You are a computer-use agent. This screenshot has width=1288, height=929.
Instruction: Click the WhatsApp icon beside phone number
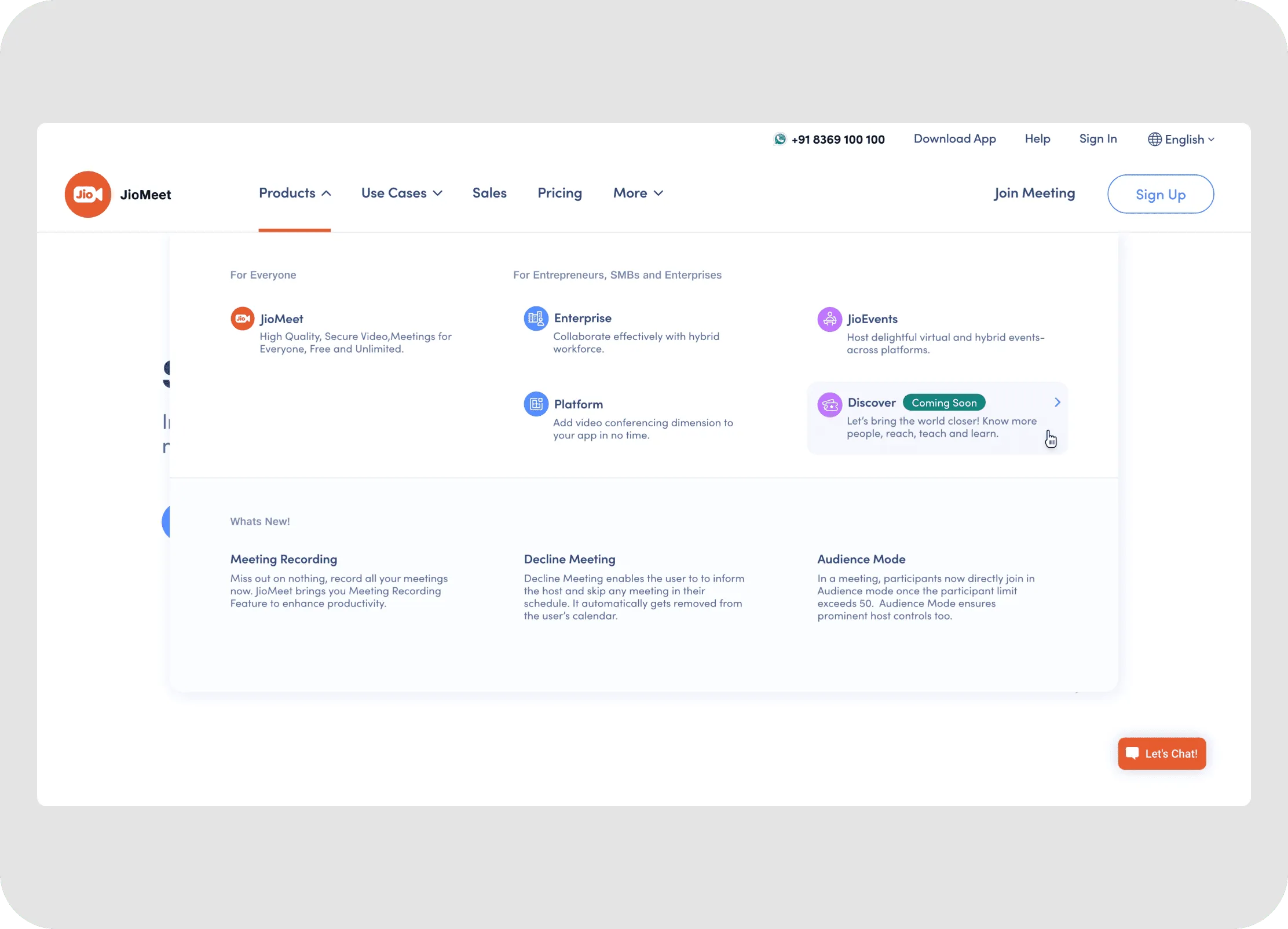click(x=780, y=139)
